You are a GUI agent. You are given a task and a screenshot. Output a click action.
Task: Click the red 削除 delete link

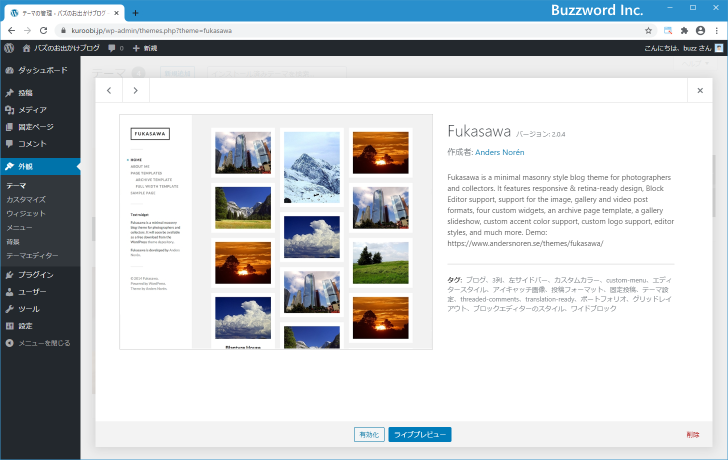click(x=693, y=435)
